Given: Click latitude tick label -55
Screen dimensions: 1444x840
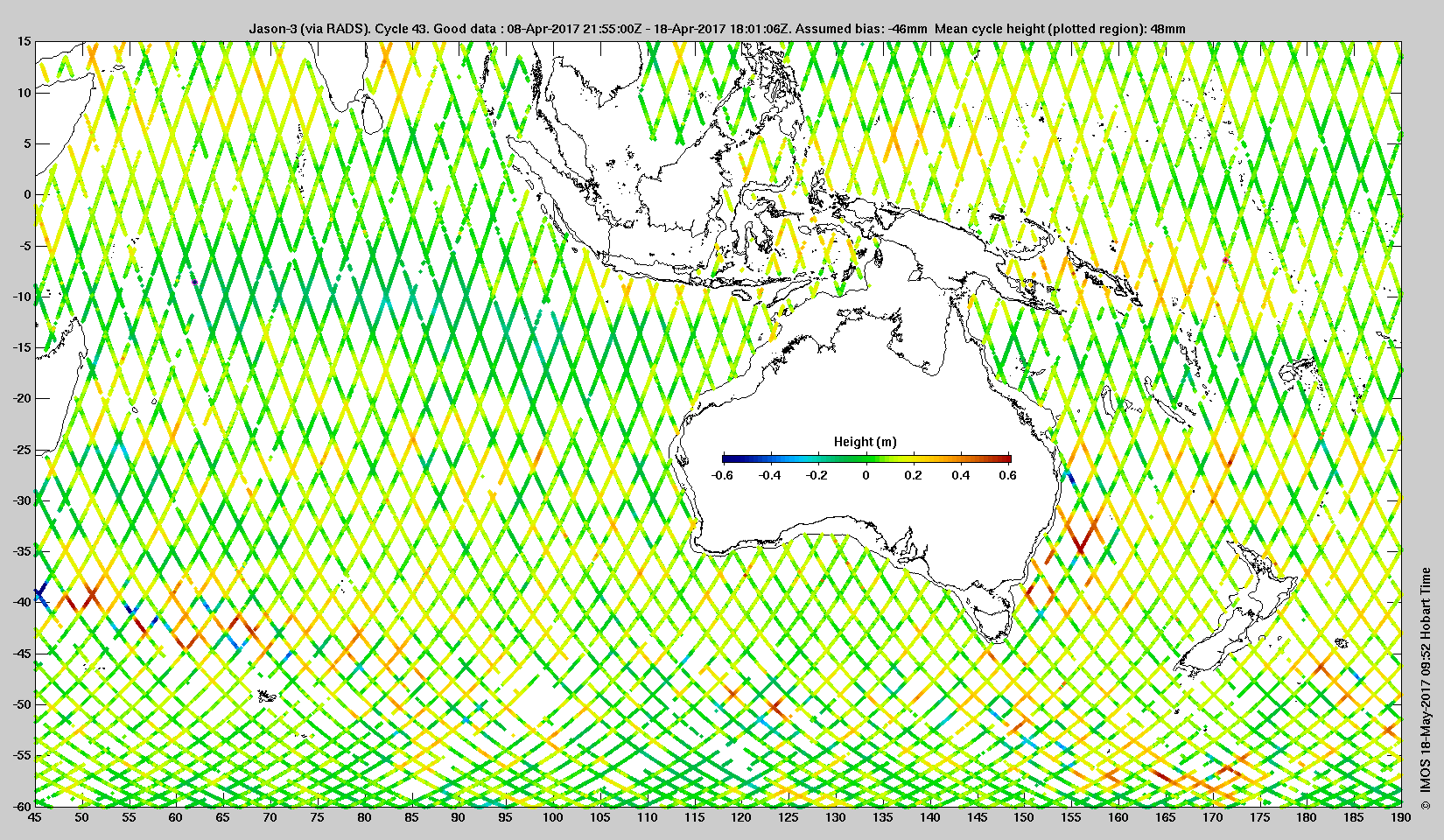Looking at the screenshot, I should click(x=21, y=755).
